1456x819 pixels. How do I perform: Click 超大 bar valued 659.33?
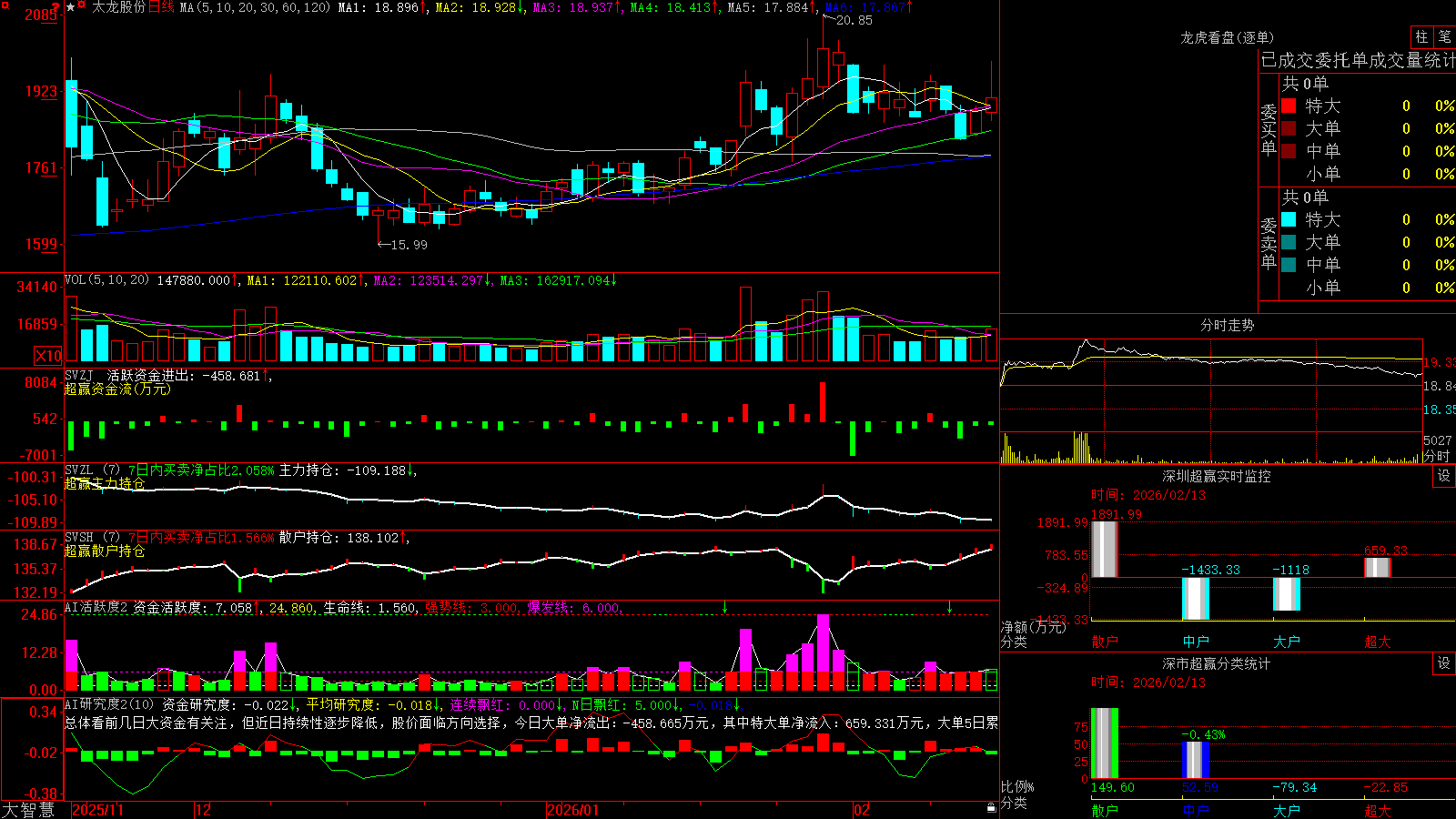pyautogui.click(x=1378, y=567)
